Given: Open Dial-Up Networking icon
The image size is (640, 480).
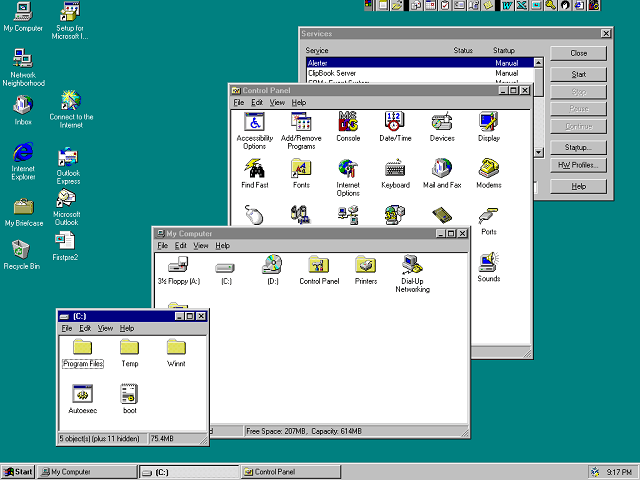Looking at the screenshot, I should tap(412, 274).
